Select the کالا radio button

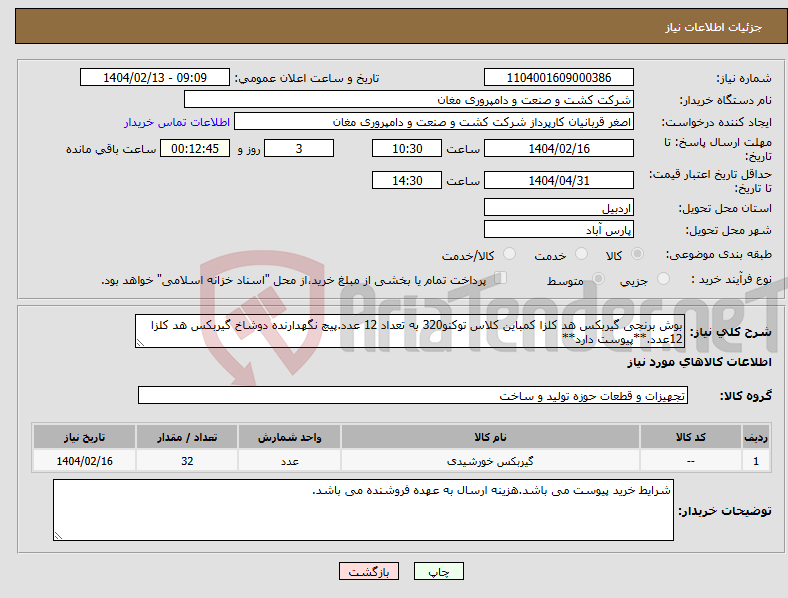point(637,254)
